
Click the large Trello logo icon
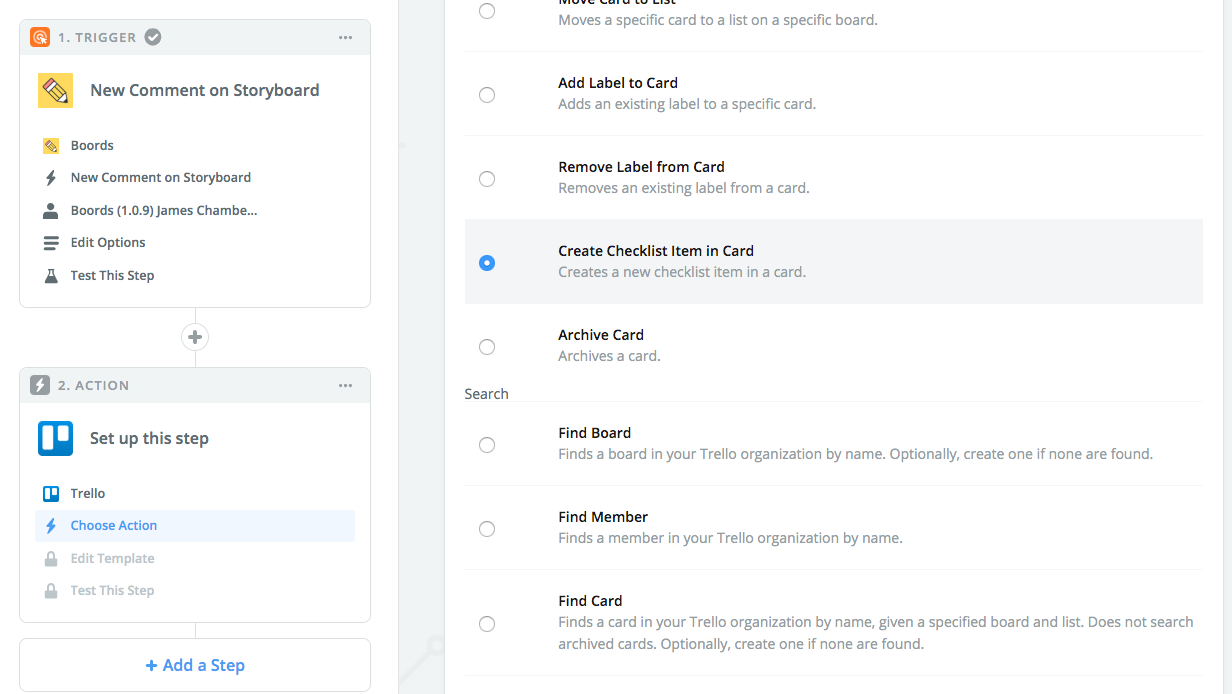pos(55,438)
